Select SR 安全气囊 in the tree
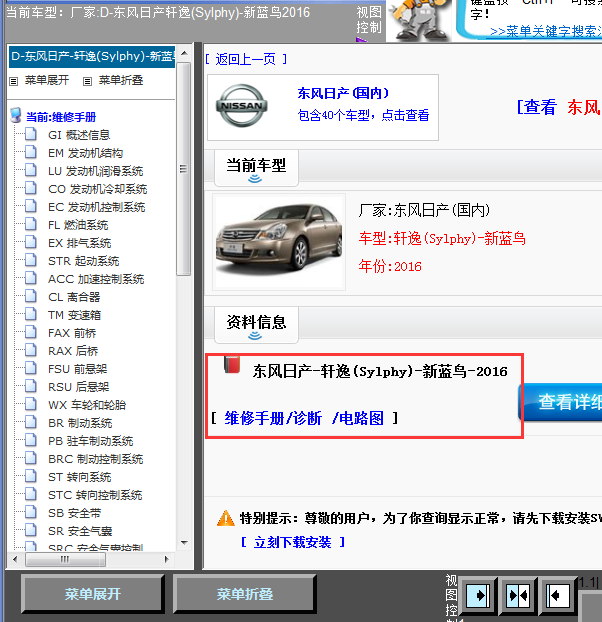The height and width of the screenshot is (622, 602). point(80,531)
